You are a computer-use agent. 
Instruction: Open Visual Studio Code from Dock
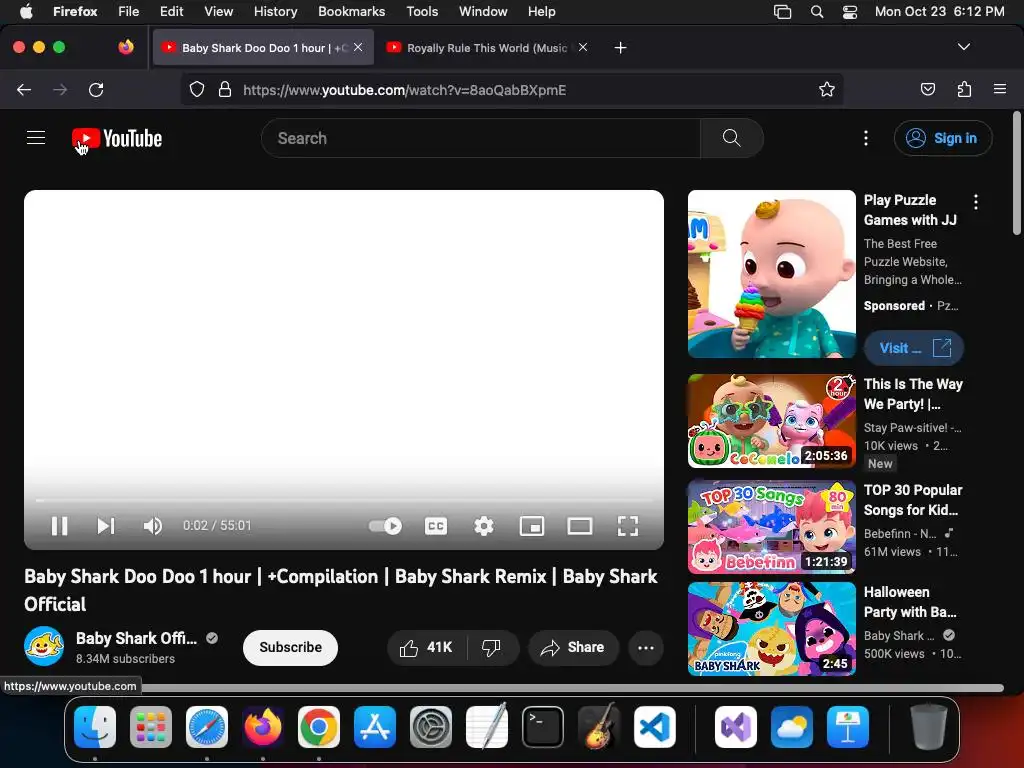pos(654,727)
